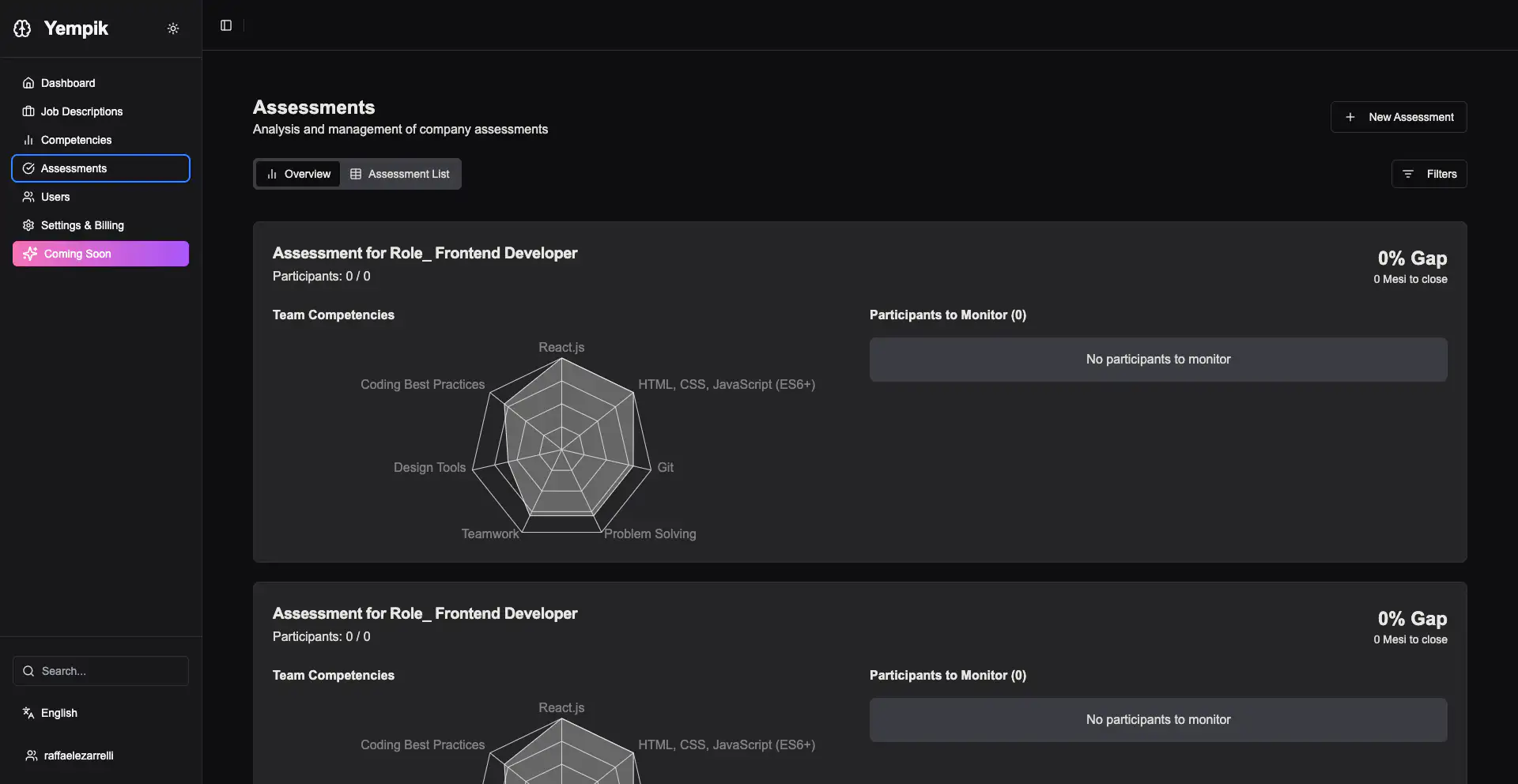Open first Assessment for Role_ Frontend Developer
1518x784 pixels.
(x=425, y=253)
